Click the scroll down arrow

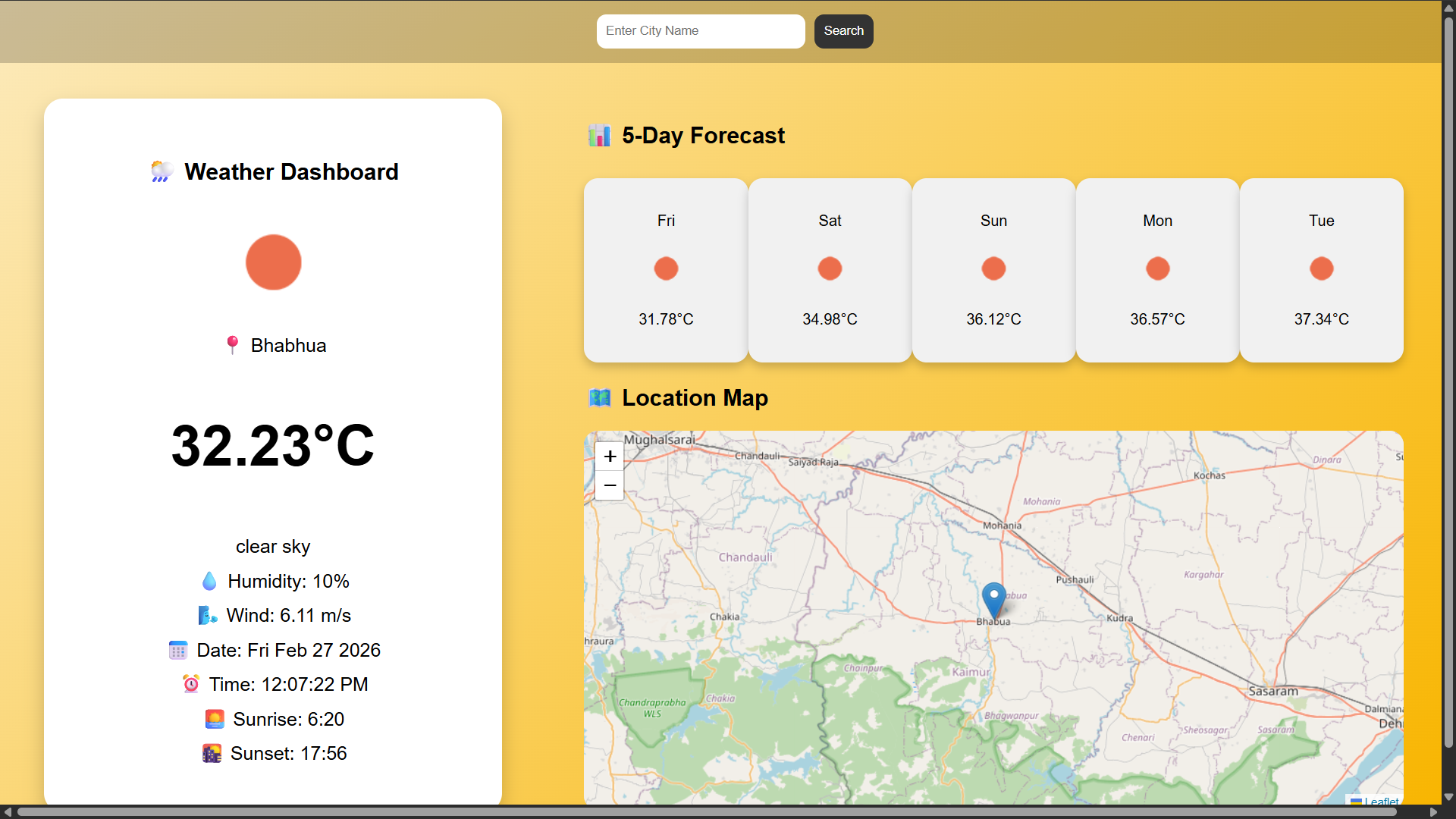point(1448,797)
